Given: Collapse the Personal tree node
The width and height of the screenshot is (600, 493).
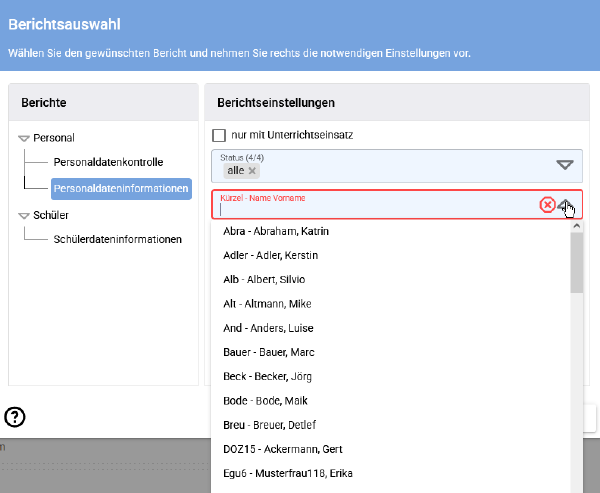Looking at the screenshot, I should pyautogui.click(x=24, y=138).
